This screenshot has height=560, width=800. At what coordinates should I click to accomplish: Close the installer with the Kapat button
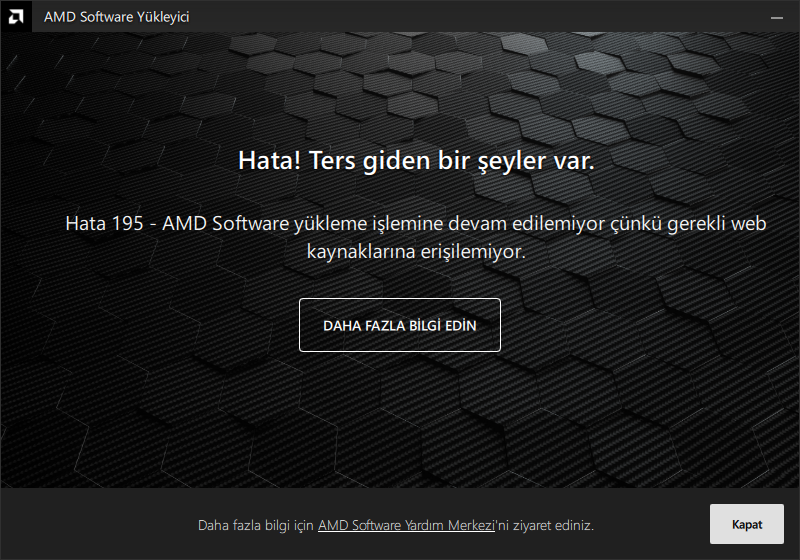pos(746,524)
